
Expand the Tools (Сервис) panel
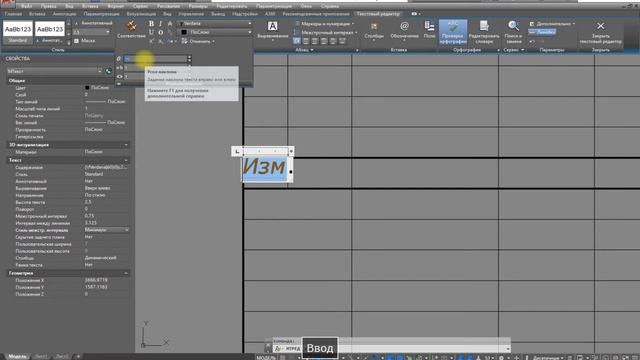click(x=513, y=50)
